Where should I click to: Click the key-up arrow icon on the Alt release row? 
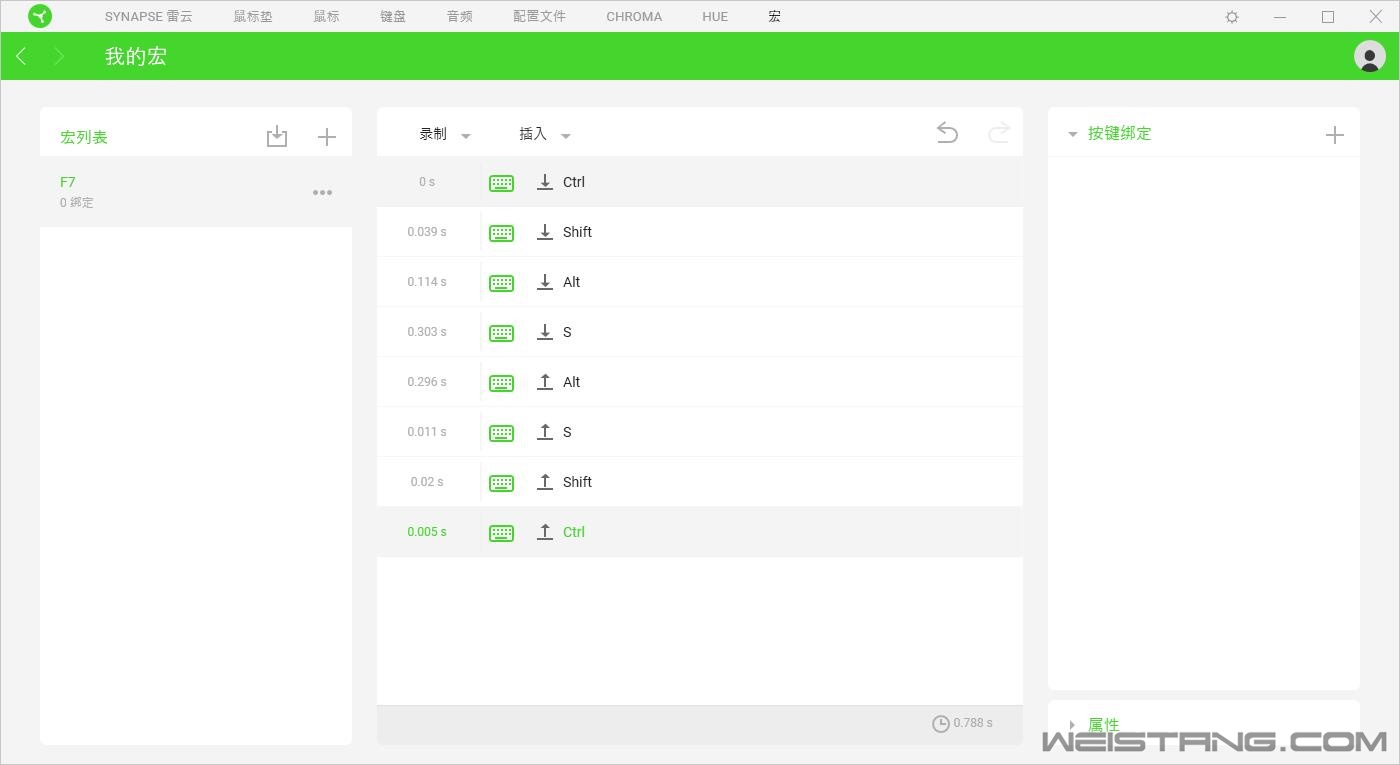(545, 381)
